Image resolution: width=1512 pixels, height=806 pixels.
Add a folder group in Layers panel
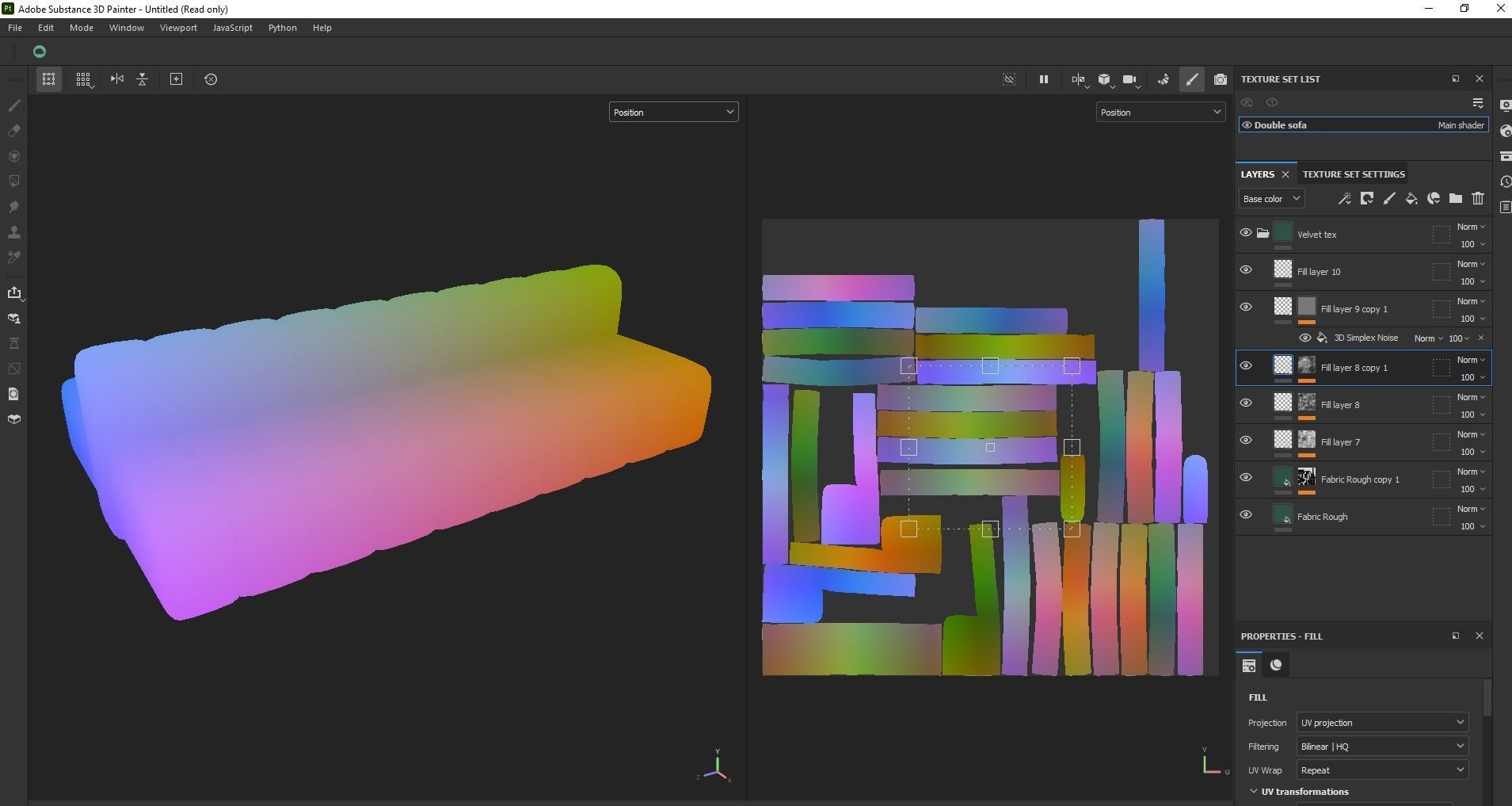1456,199
